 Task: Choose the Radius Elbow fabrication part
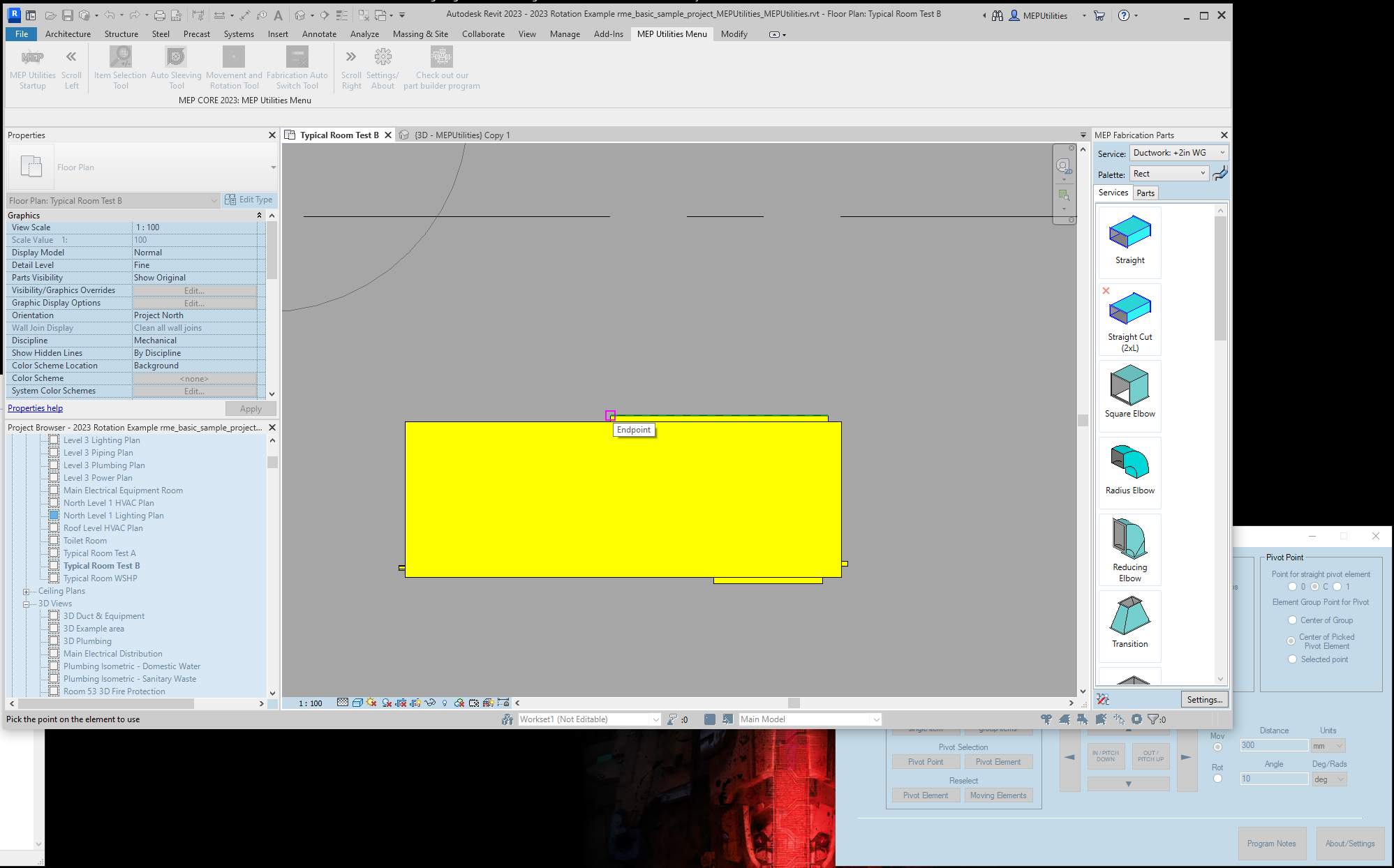[1129, 463]
